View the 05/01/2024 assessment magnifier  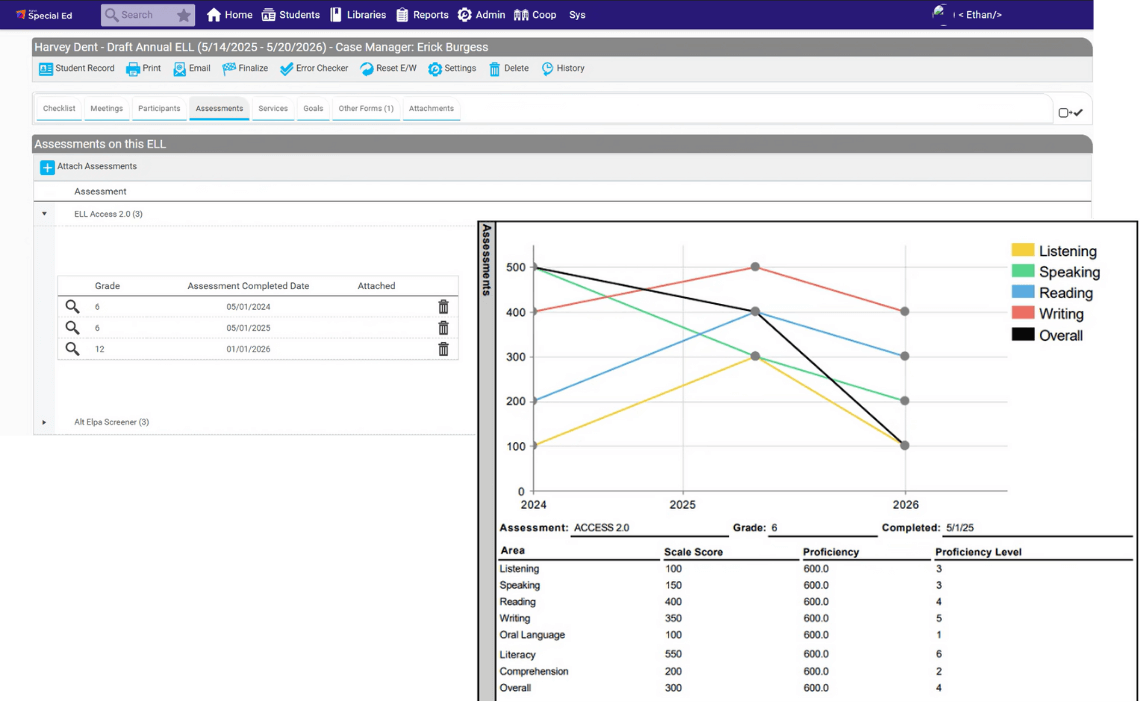point(72,307)
